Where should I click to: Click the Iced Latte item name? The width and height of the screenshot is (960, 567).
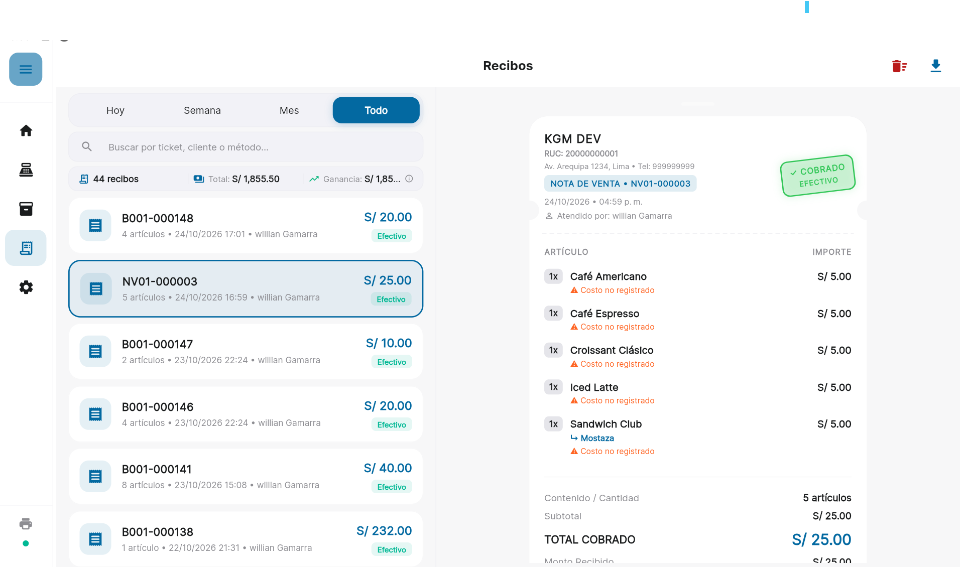(594, 388)
